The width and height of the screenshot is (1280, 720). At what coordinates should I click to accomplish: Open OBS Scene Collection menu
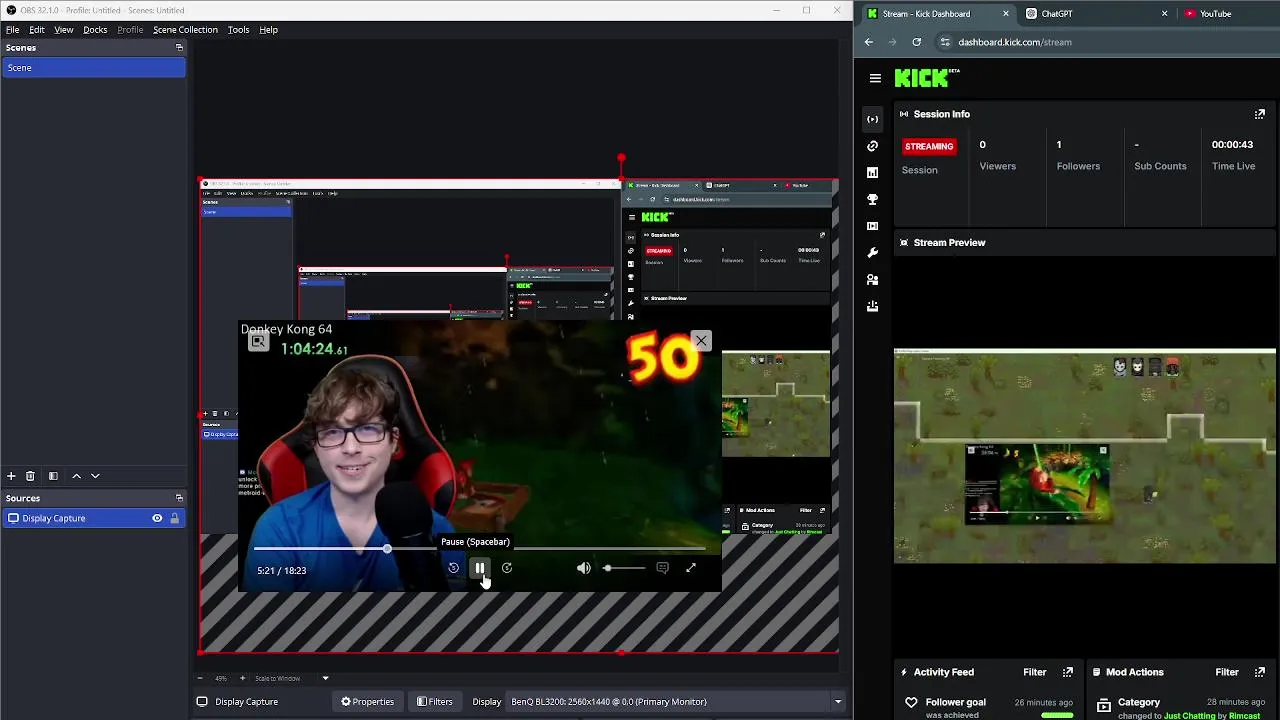(x=185, y=29)
